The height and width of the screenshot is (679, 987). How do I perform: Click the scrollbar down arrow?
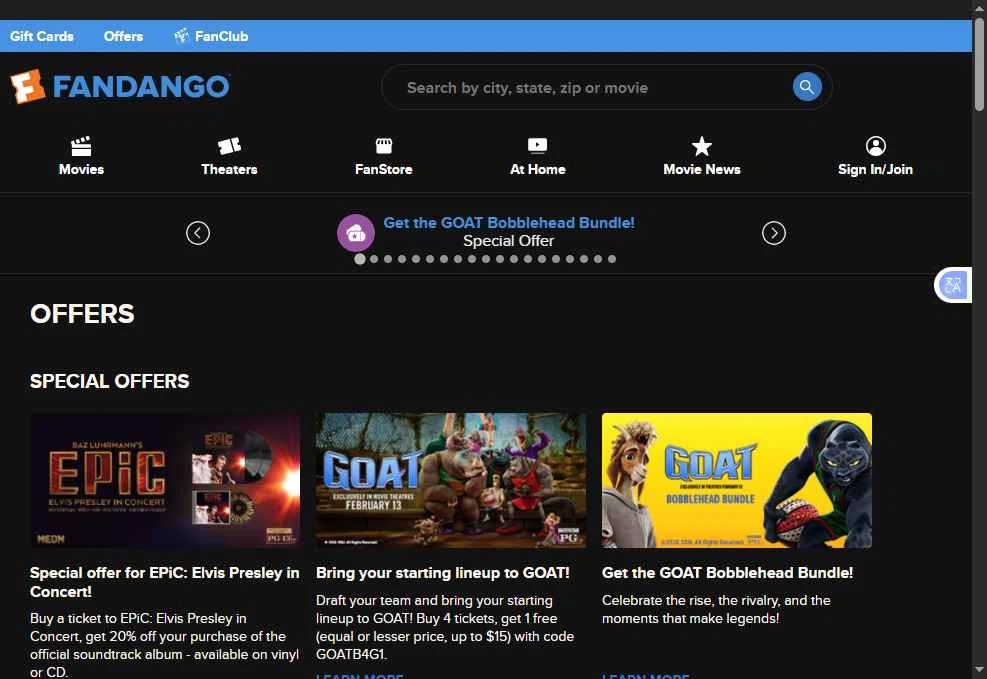point(979,670)
